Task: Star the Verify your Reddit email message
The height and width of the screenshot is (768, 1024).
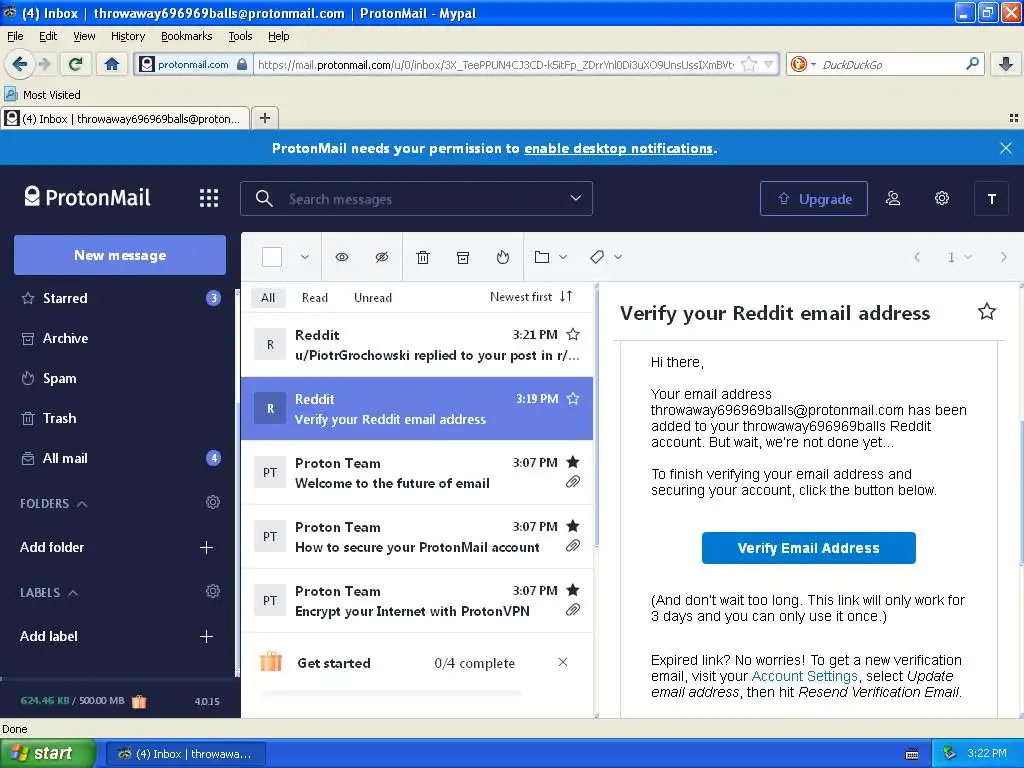Action: click(x=573, y=398)
